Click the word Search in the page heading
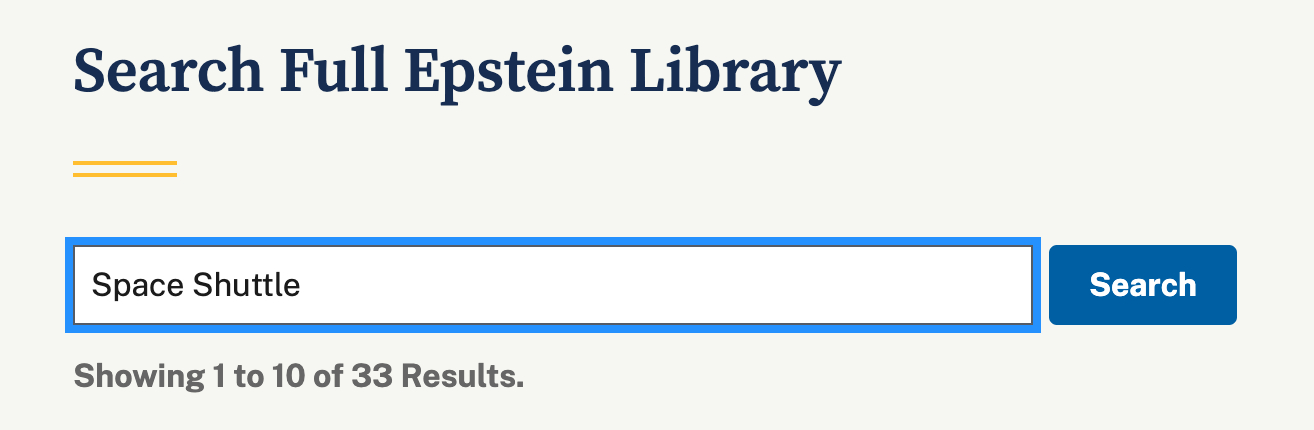The height and width of the screenshot is (430, 1314). [169, 73]
